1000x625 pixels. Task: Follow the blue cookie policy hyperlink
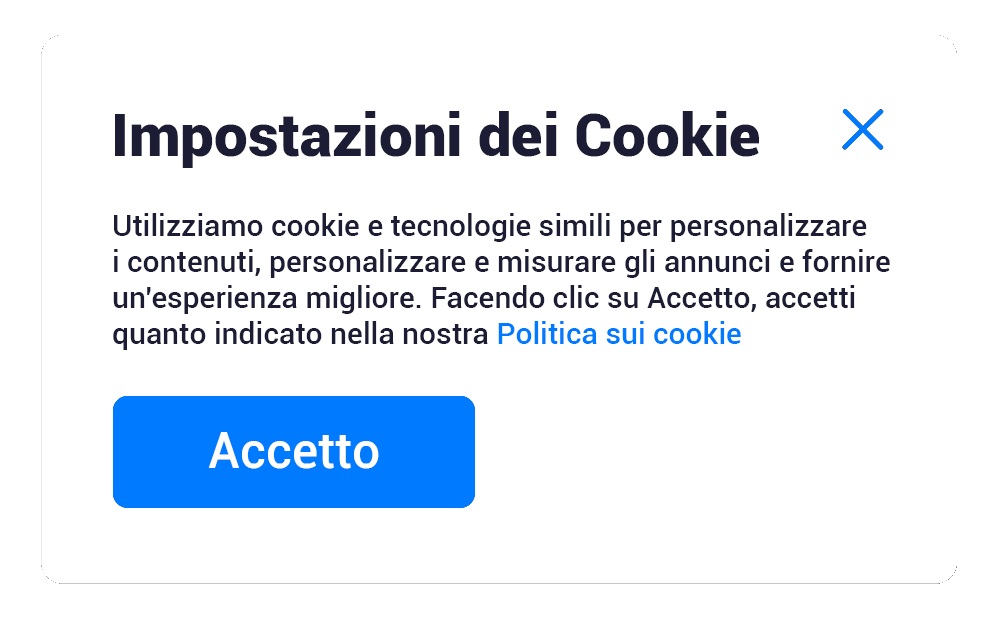[x=619, y=334]
